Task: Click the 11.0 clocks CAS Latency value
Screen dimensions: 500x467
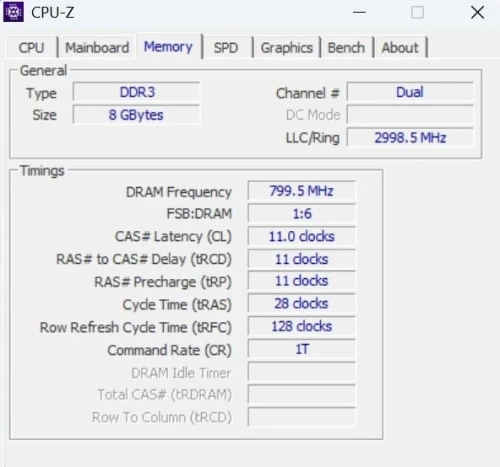Action: point(302,236)
